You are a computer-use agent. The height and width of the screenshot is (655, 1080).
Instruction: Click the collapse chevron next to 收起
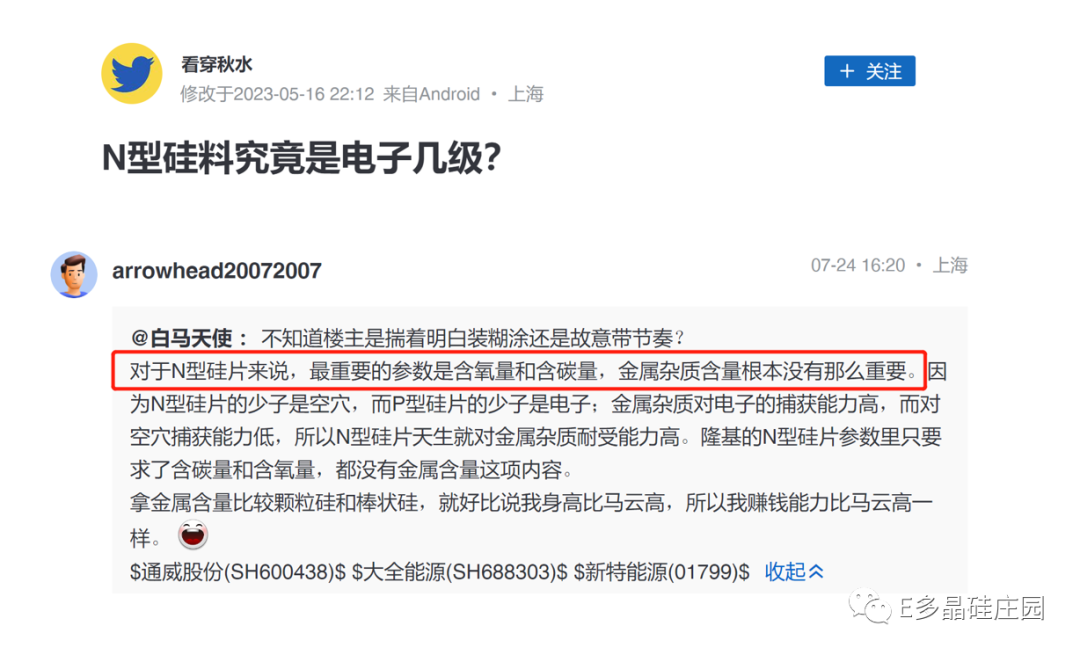coord(816,571)
